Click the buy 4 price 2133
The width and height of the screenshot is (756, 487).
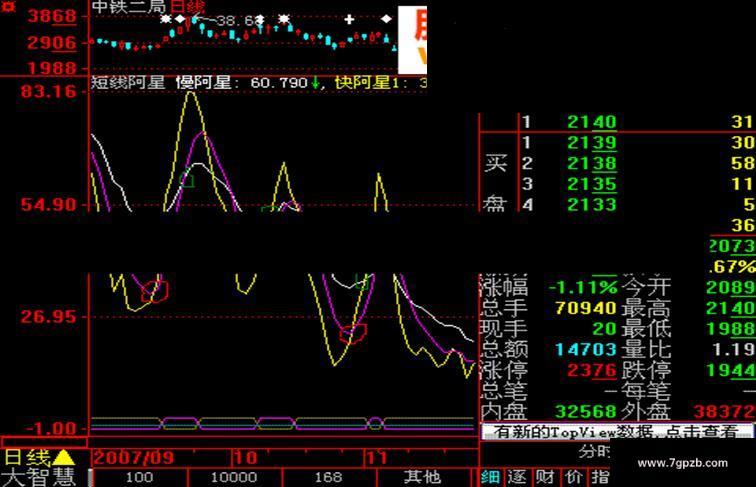(592, 205)
